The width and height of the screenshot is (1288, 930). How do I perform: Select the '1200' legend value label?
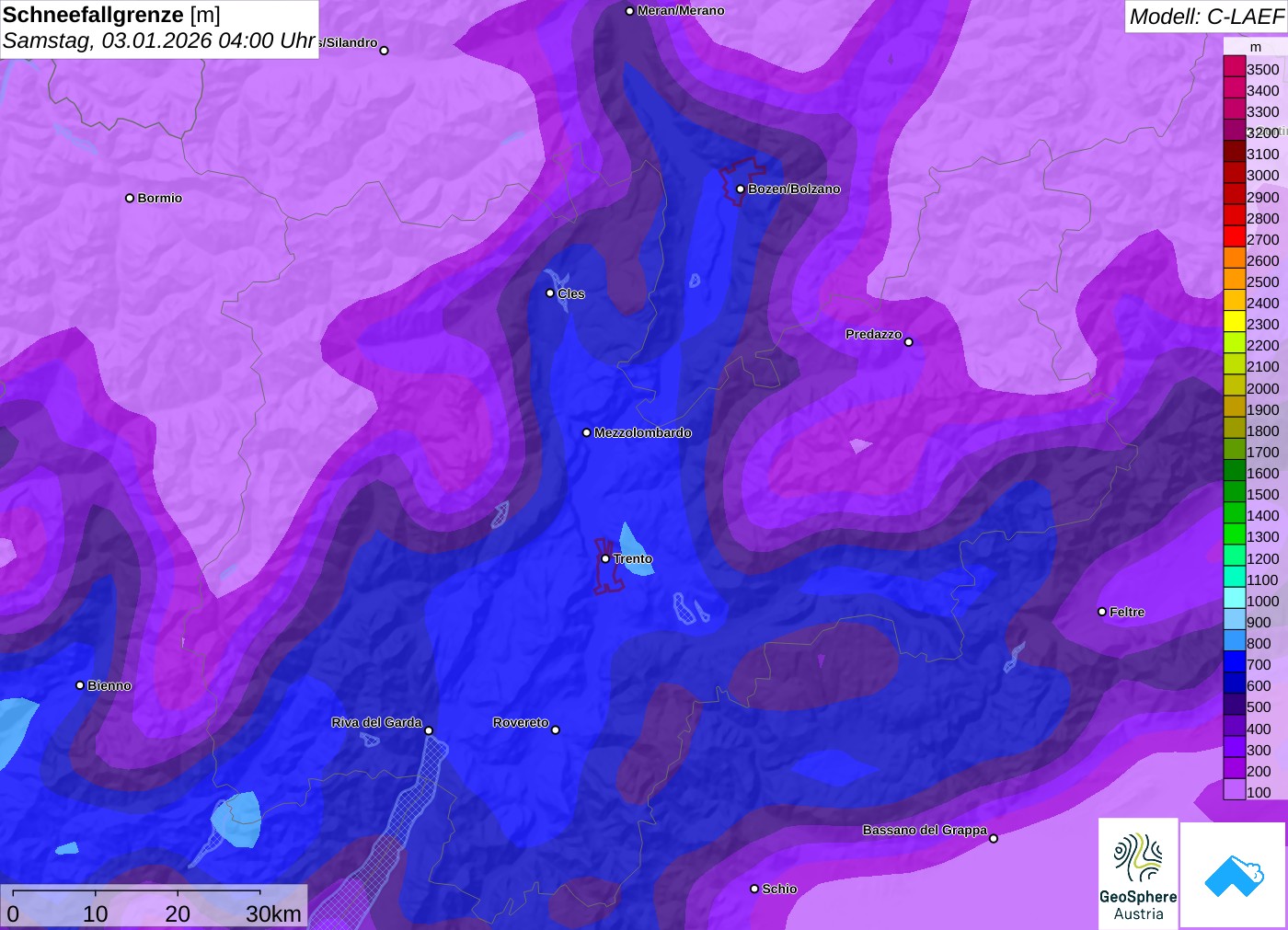coord(1262,558)
